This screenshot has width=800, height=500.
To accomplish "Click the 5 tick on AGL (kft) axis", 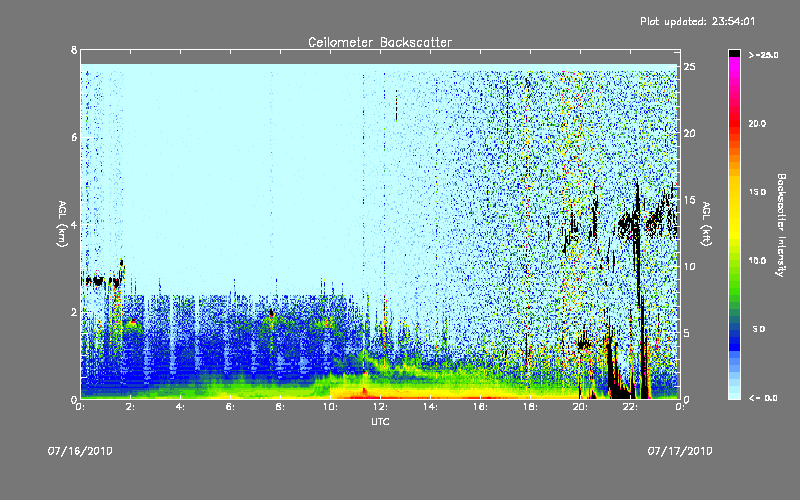I will pos(687,333).
